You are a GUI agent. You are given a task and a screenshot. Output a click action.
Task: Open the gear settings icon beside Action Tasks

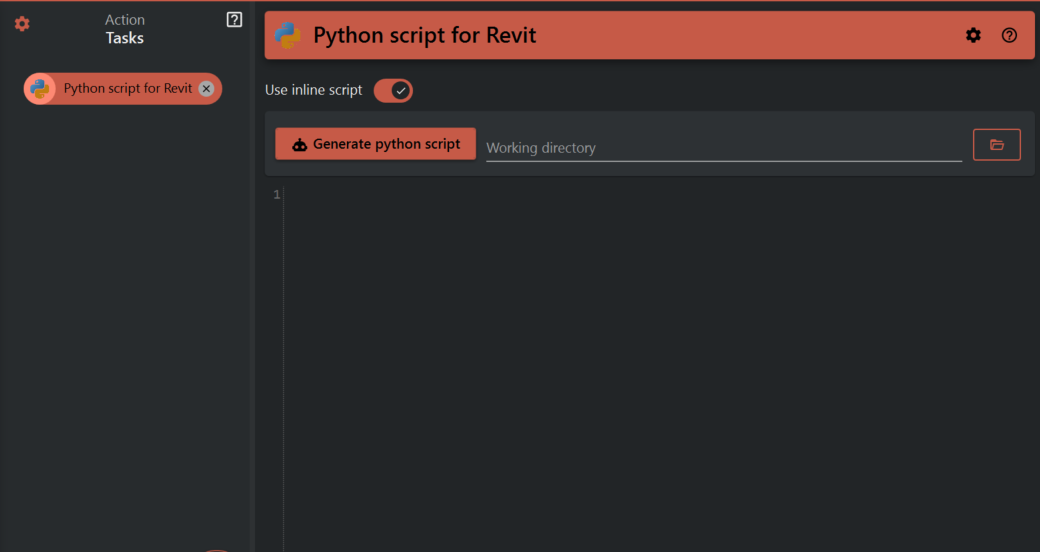click(x=22, y=24)
